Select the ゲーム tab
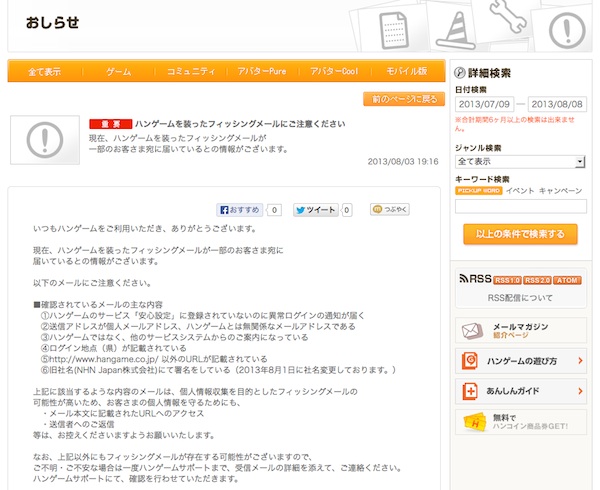Screen dimensions: 600x490 pyautogui.click(x=119, y=71)
